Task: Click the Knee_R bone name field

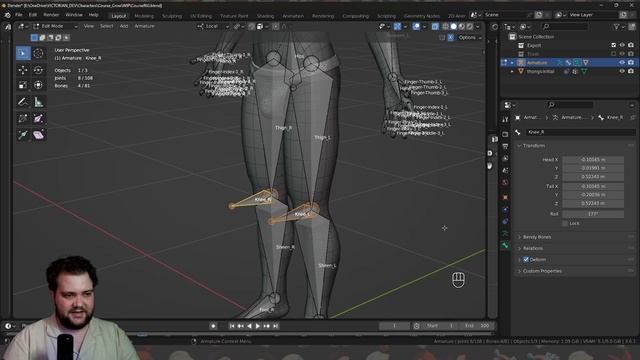Action: (x=580, y=132)
